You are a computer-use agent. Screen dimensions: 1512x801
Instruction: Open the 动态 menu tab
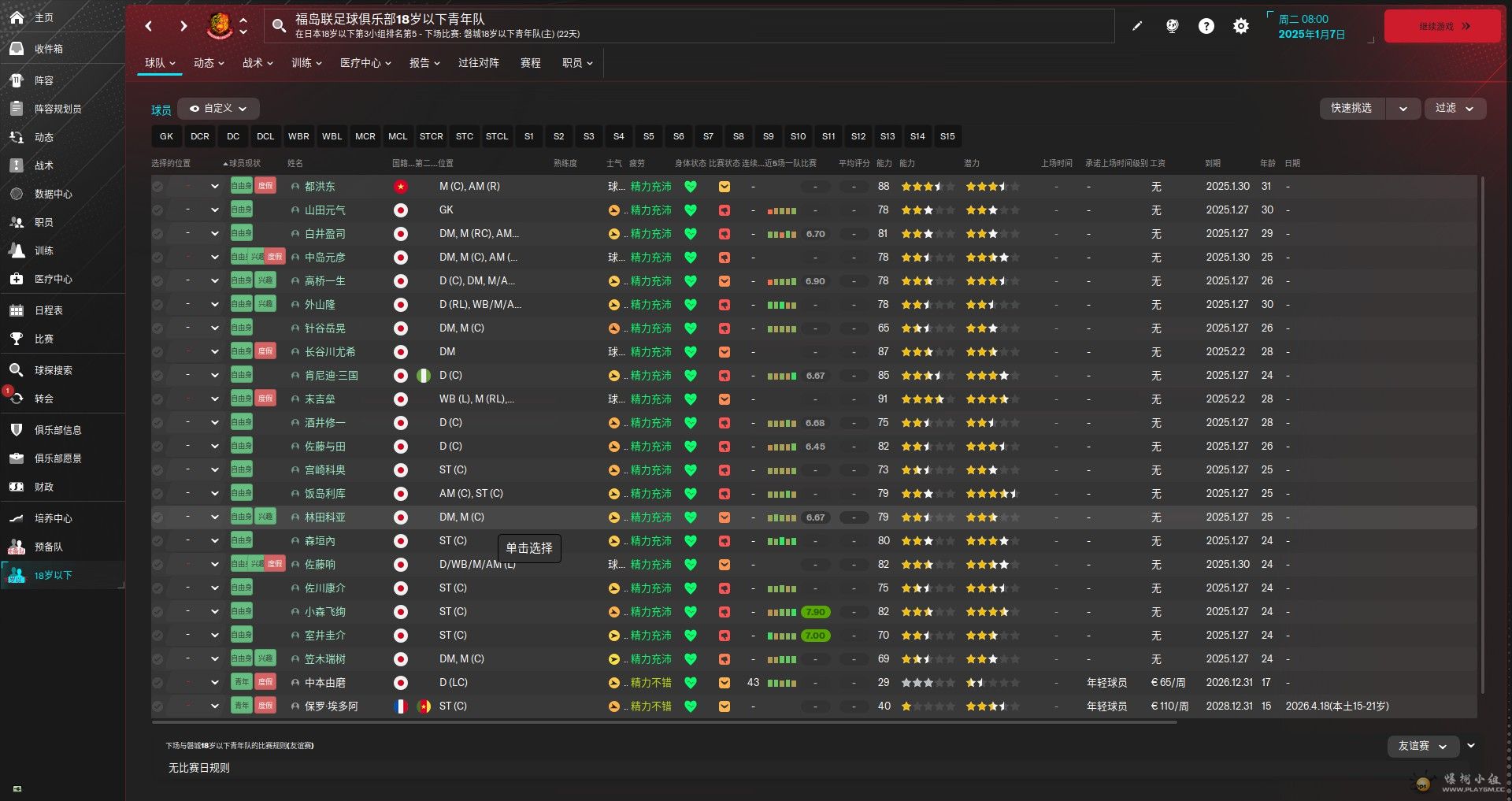(x=209, y=63)
